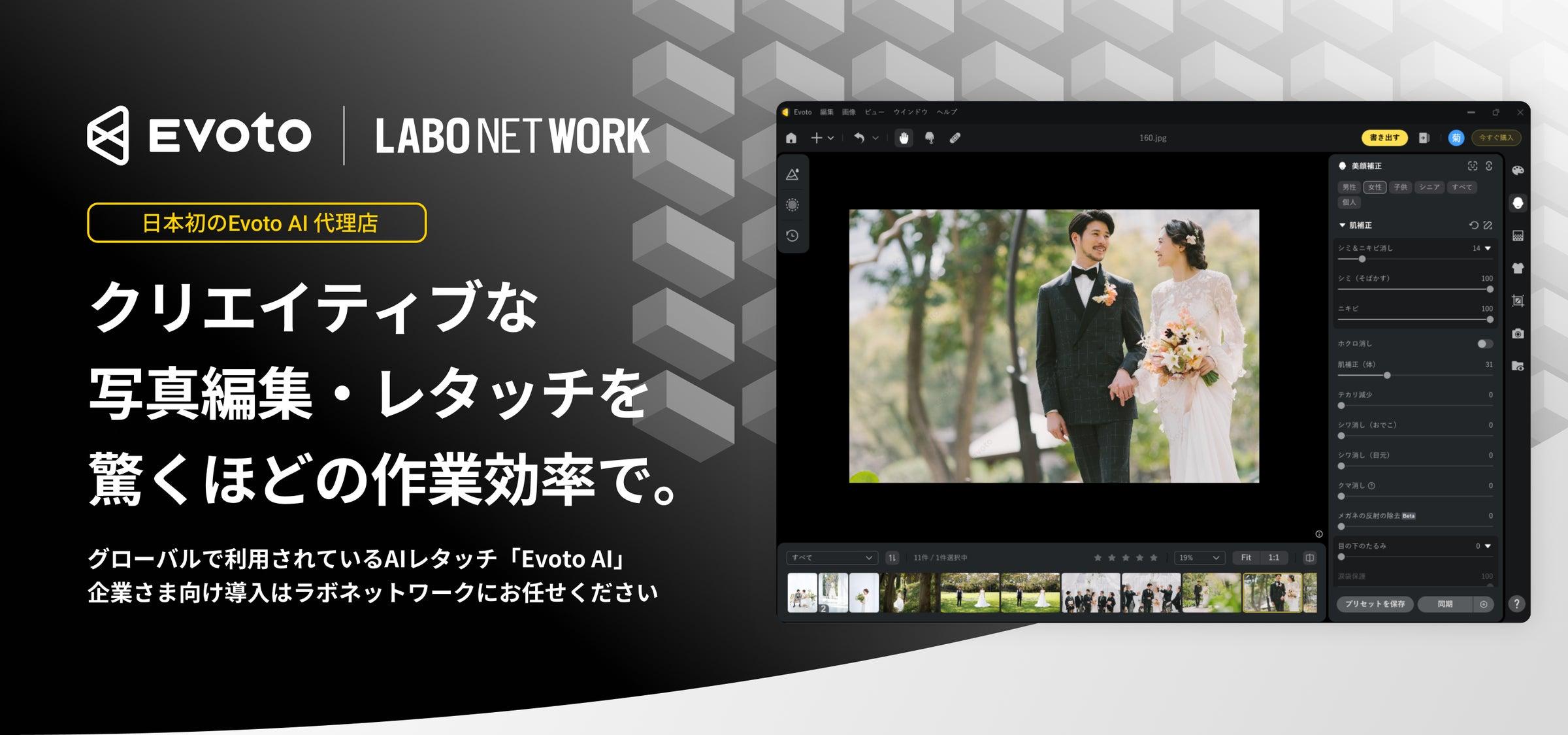Expand the undo history dropdown arrow
The height and width of the screenshot is (735, 1568).
[875, 138]
